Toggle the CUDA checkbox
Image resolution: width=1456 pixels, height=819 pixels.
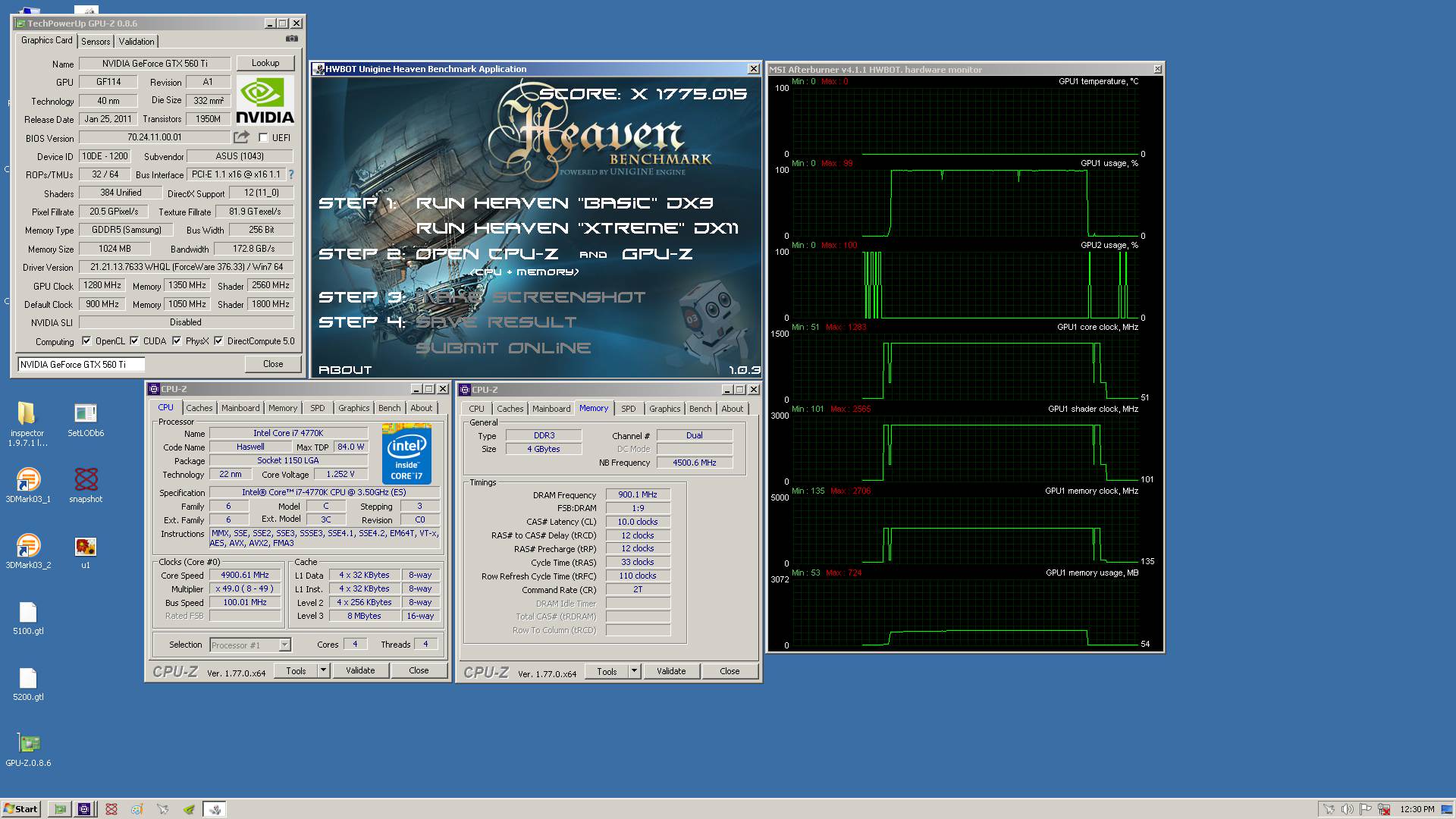134,341
